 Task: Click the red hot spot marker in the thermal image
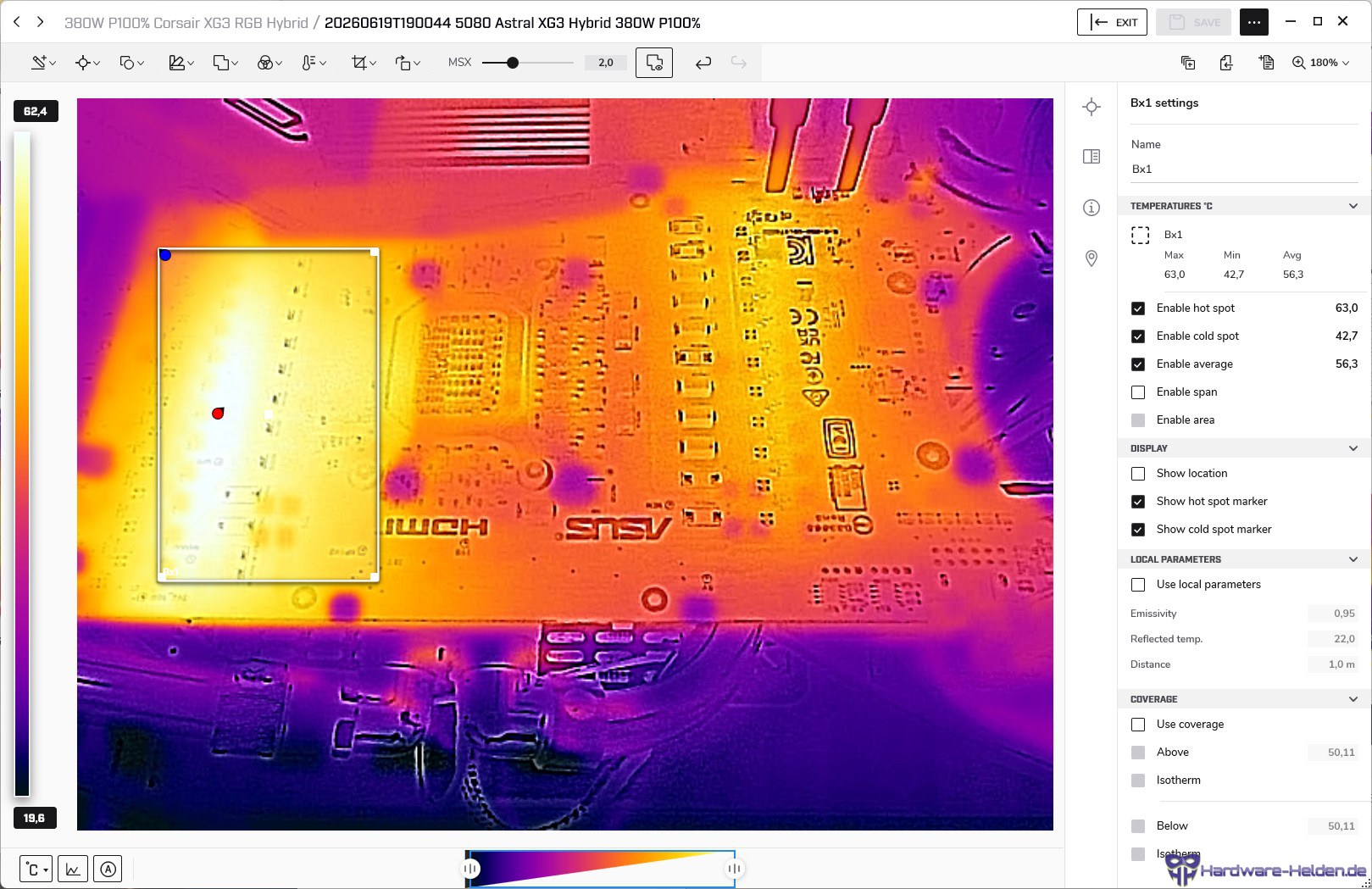(218, 414)
